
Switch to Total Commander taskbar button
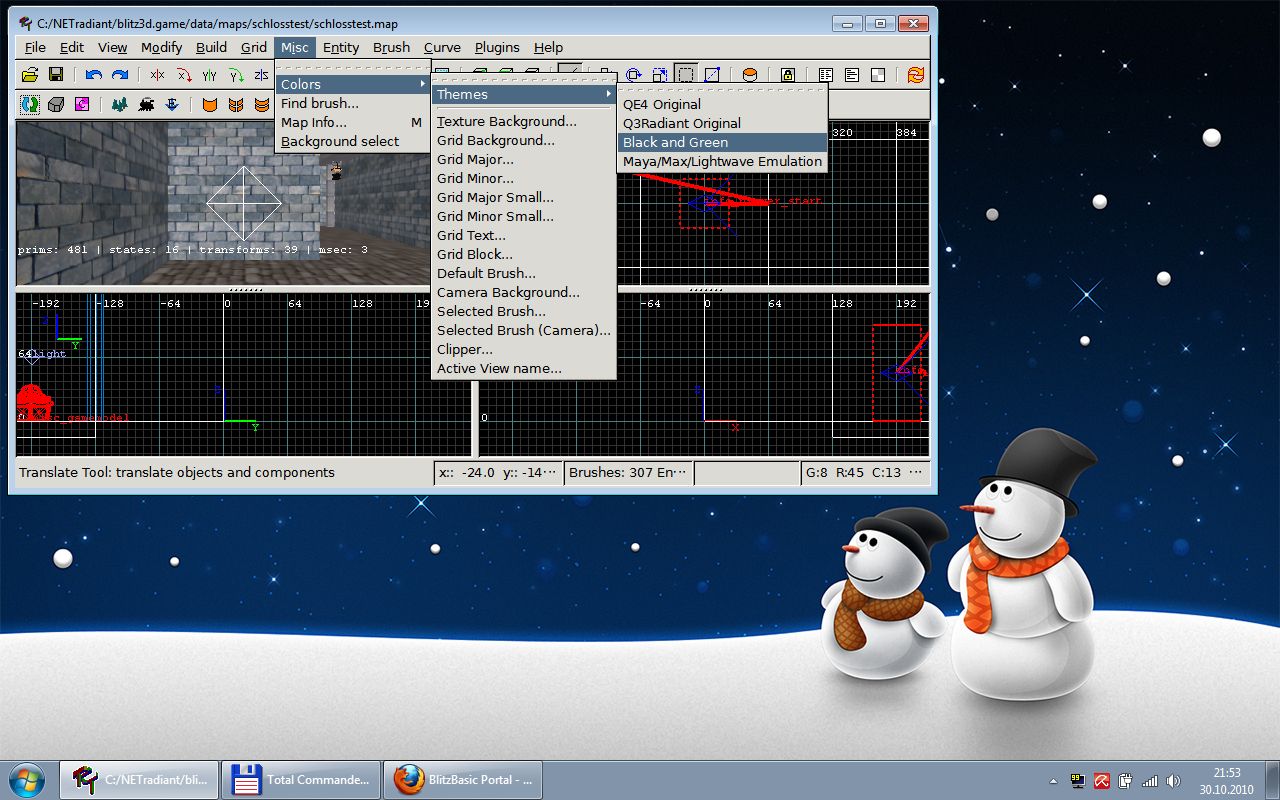tap(299, 779)
